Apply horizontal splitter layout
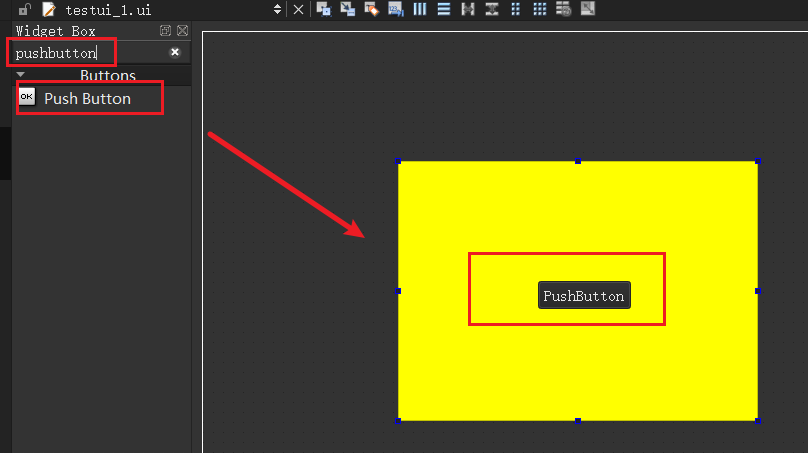Screen dimensions: 808x453 click(x=468, y=9)
